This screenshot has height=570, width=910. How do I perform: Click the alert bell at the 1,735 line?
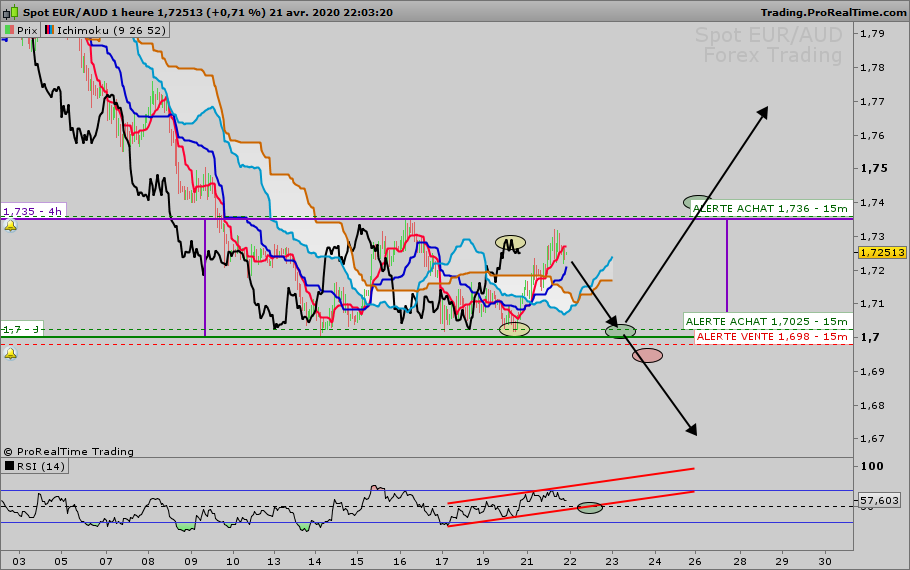click(10, 226)
